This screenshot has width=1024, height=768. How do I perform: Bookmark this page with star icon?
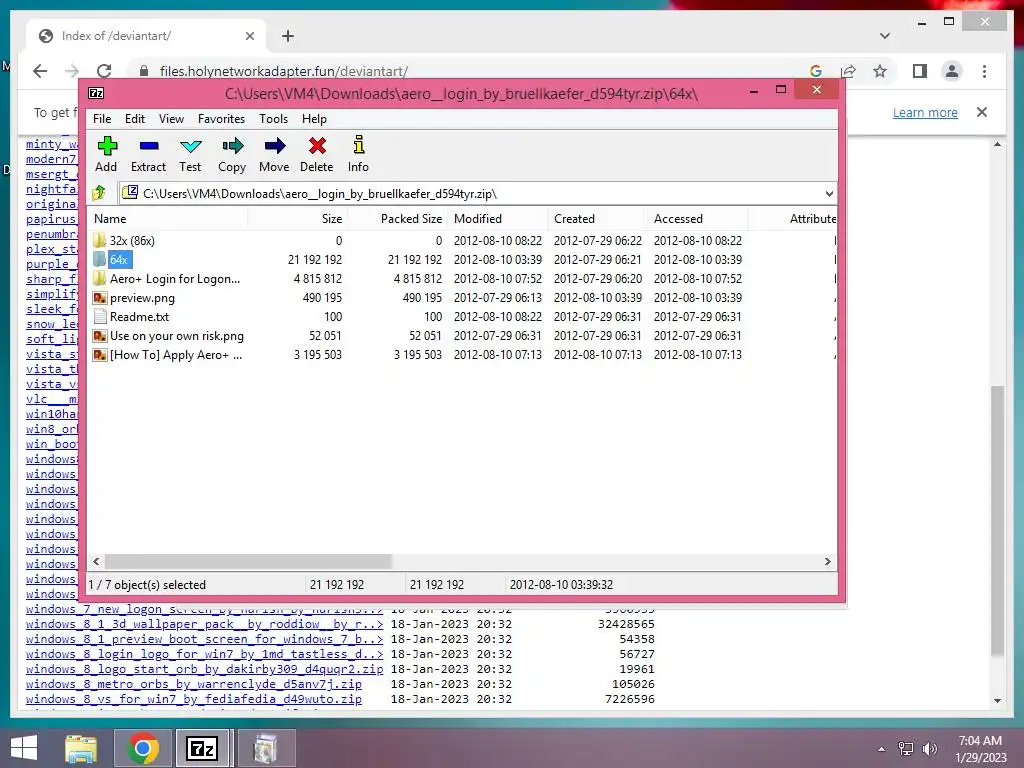click(x=880, y=71)
